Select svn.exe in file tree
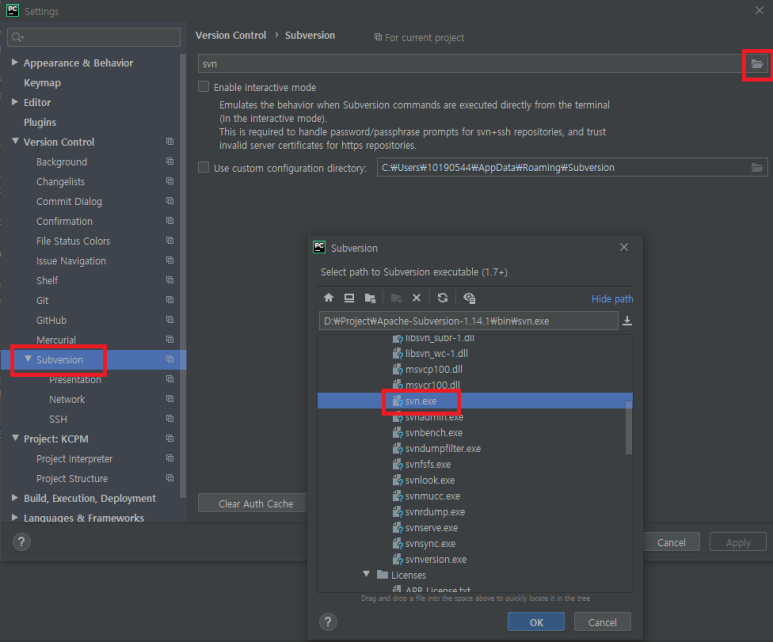This screenshot has height=642, width=773. [x=421, y=401]
